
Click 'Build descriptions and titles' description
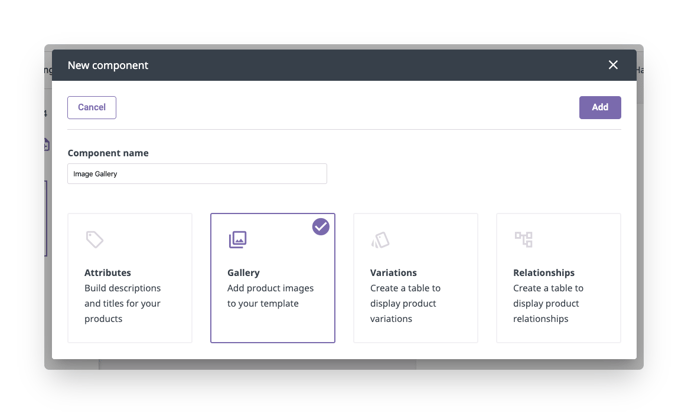click(122, 303)
